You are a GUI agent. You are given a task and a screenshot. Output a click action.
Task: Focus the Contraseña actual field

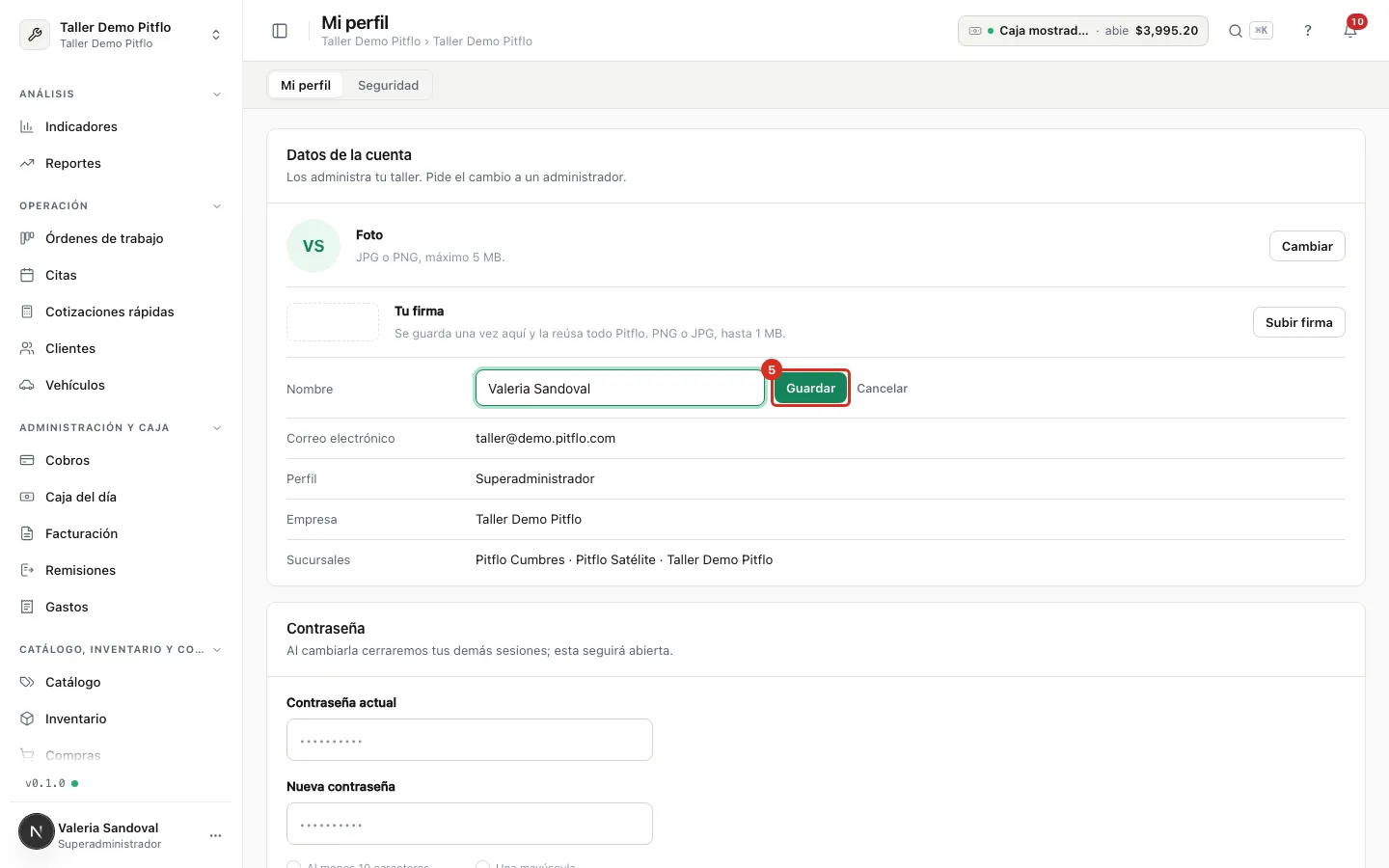[470, 740]
